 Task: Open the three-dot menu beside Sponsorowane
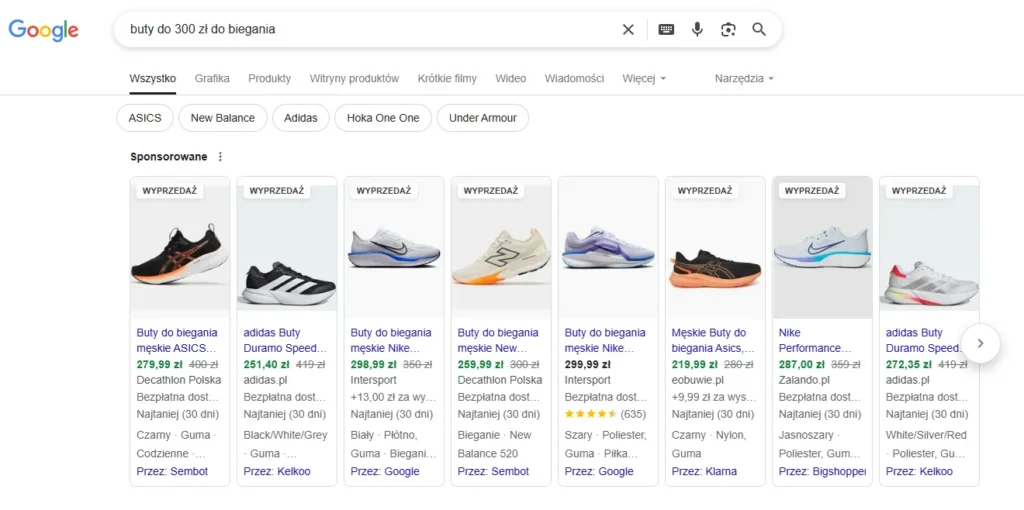pos(221,157)
